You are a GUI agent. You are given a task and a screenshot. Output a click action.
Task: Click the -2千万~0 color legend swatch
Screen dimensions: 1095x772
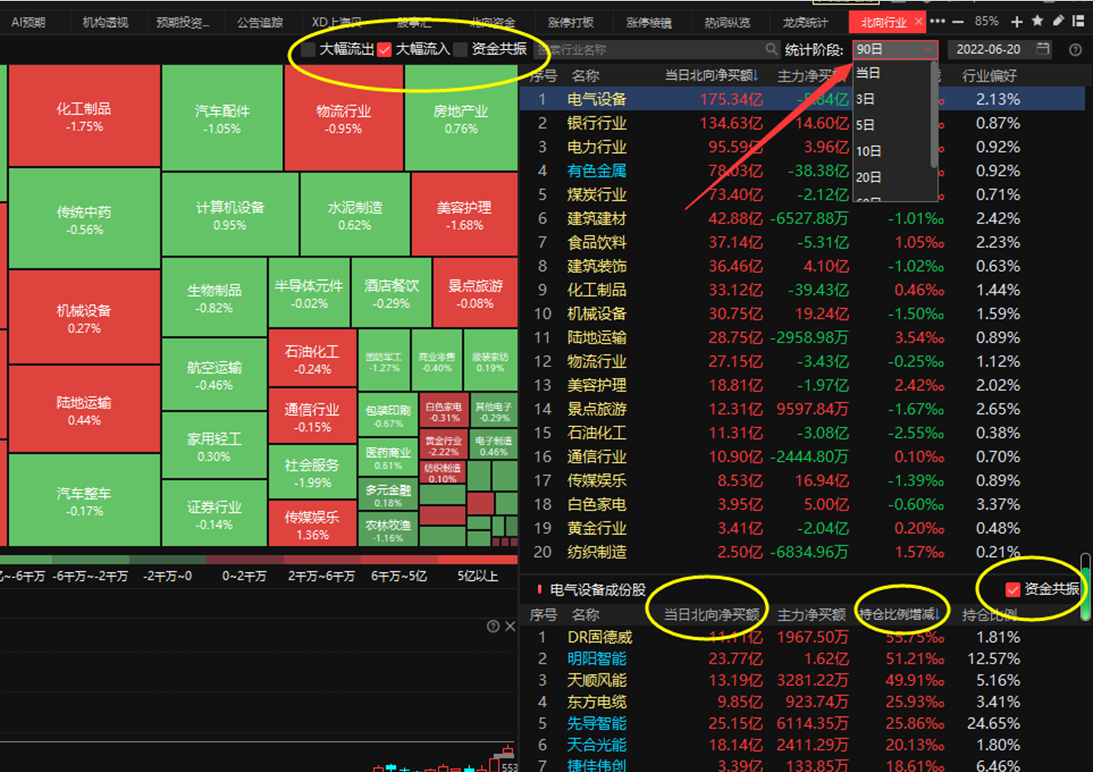point(168,560)
